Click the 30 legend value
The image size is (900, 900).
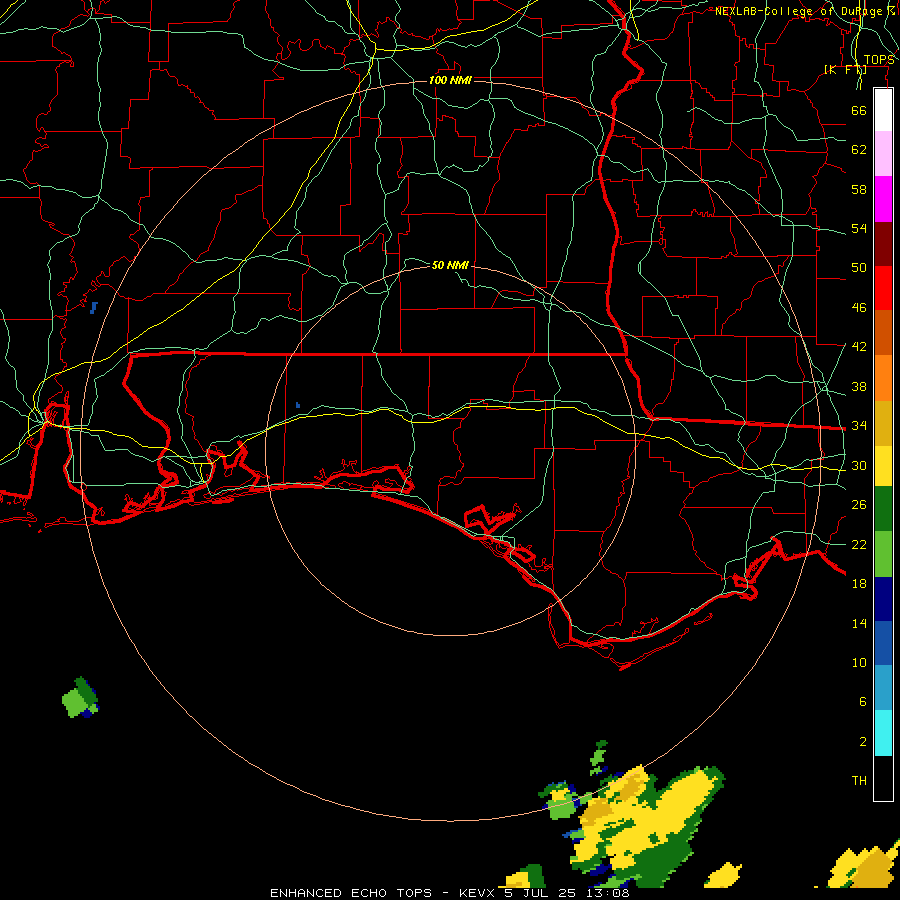tap(859, 465)
